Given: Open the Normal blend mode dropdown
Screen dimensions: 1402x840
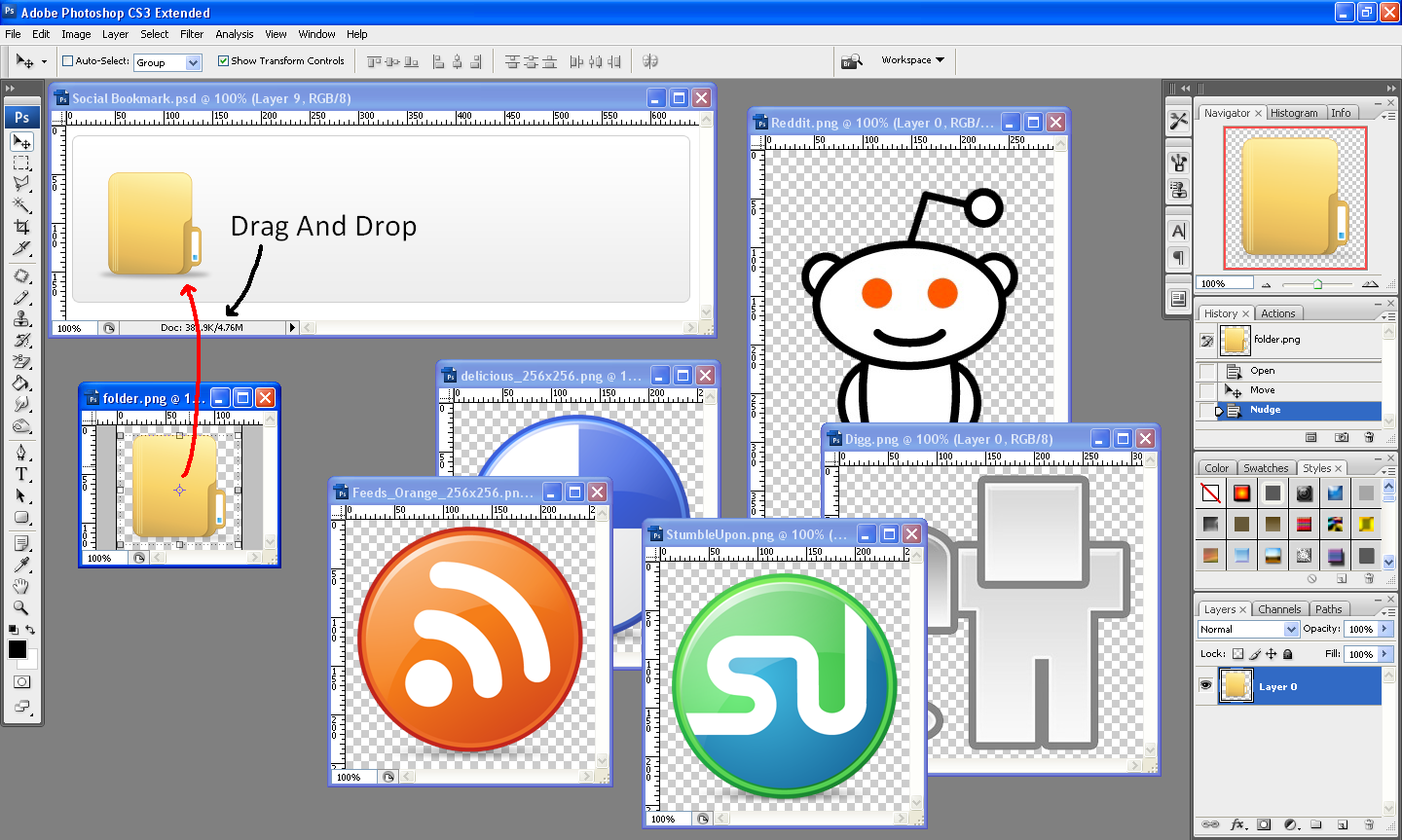Looking at the screenshot, I should pos(1249,630).
